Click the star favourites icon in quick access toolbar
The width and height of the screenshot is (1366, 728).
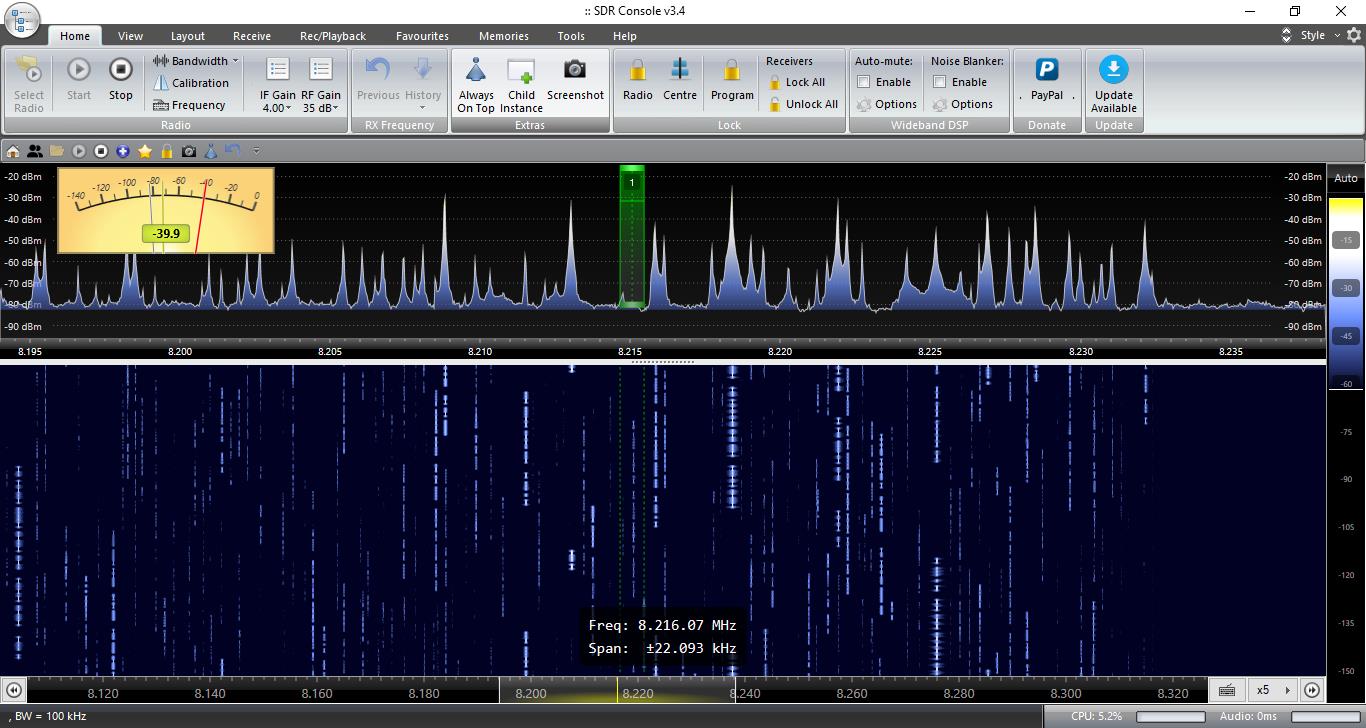point(145,151)
